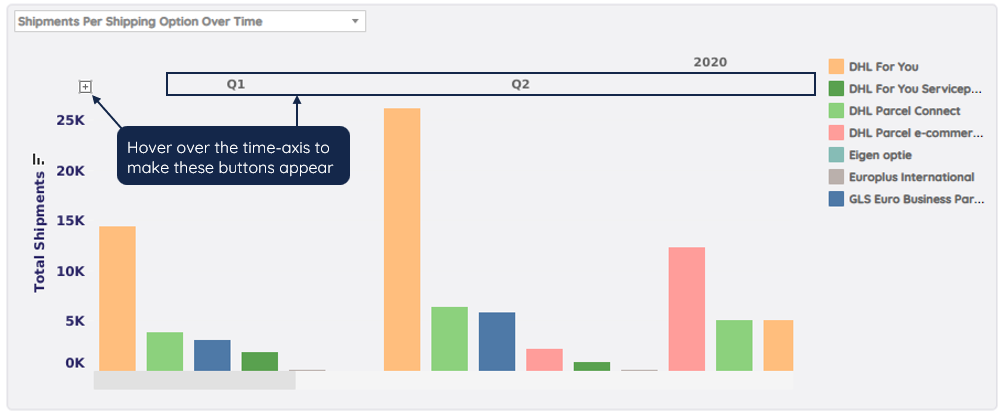1002x417 pixels.
Task: Click the DHL Parcel e-commerce pink swatch
Action: pos(836,133)
